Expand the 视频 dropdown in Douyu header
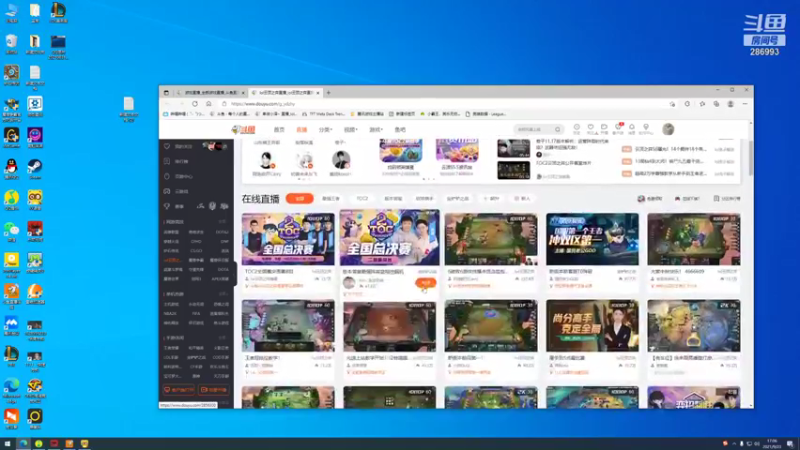800x450 pixels. (x=351, y=130)
